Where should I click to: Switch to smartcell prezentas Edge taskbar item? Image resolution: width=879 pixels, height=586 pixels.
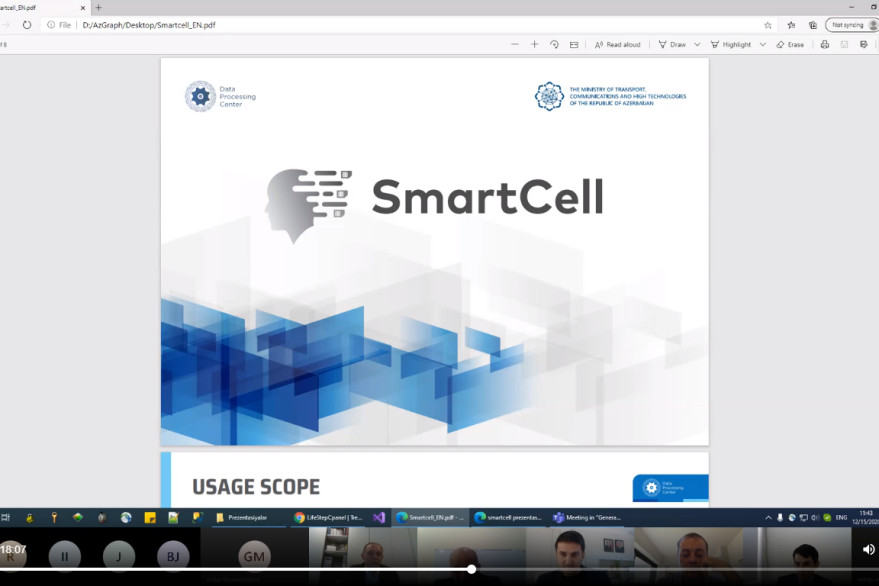[508, 518]
